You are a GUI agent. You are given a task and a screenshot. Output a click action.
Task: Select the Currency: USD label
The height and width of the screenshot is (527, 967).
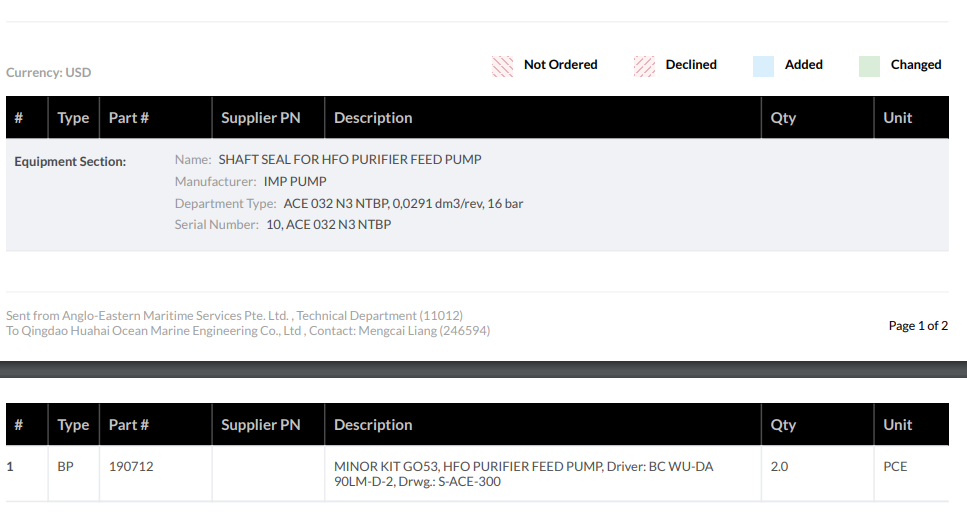pyautogui.click(x=49, y=72)
